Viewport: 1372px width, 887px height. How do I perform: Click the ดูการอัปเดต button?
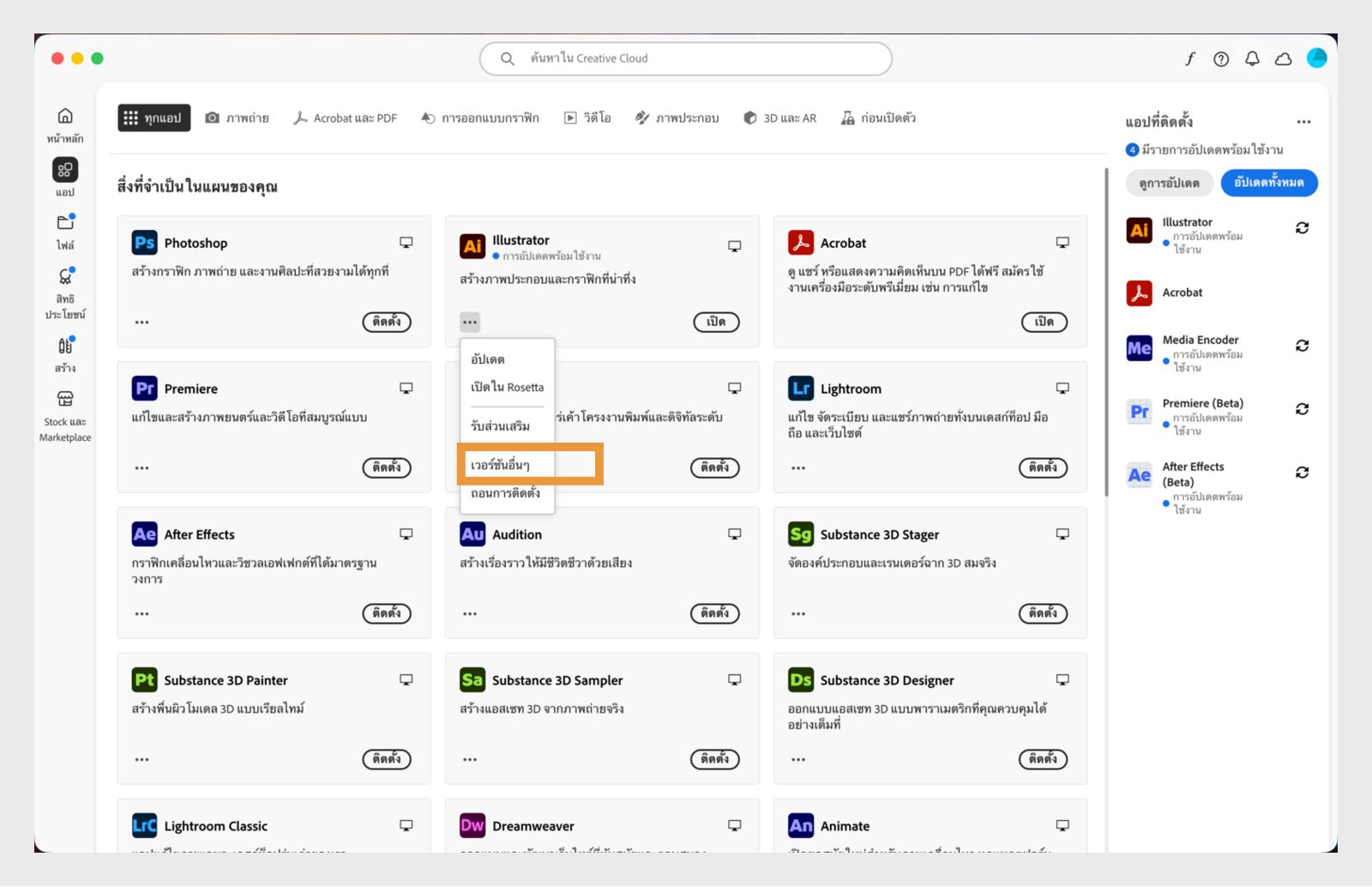point(1170,183)
